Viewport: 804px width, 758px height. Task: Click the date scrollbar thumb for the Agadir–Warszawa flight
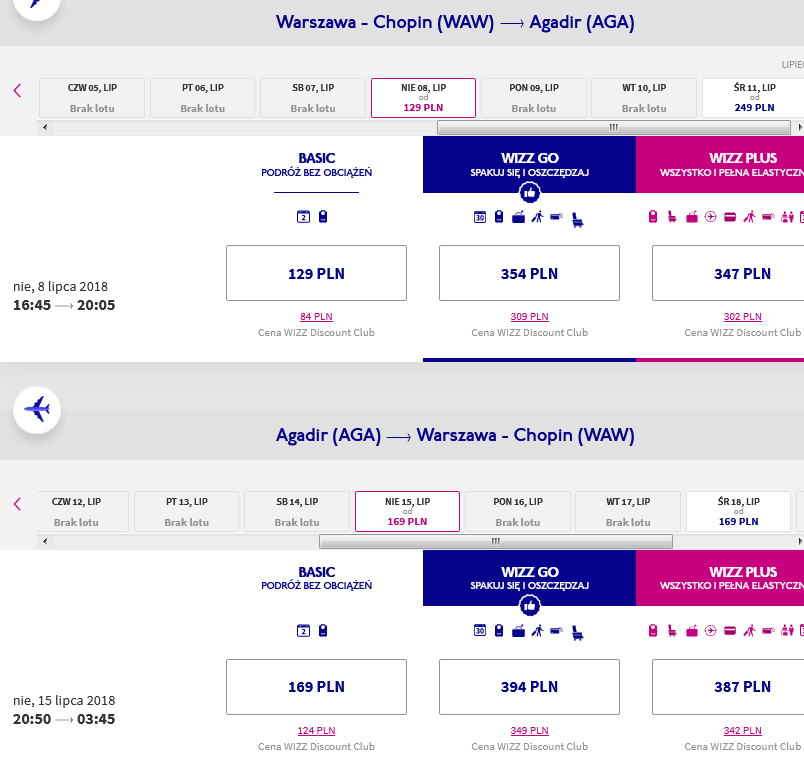496,541
